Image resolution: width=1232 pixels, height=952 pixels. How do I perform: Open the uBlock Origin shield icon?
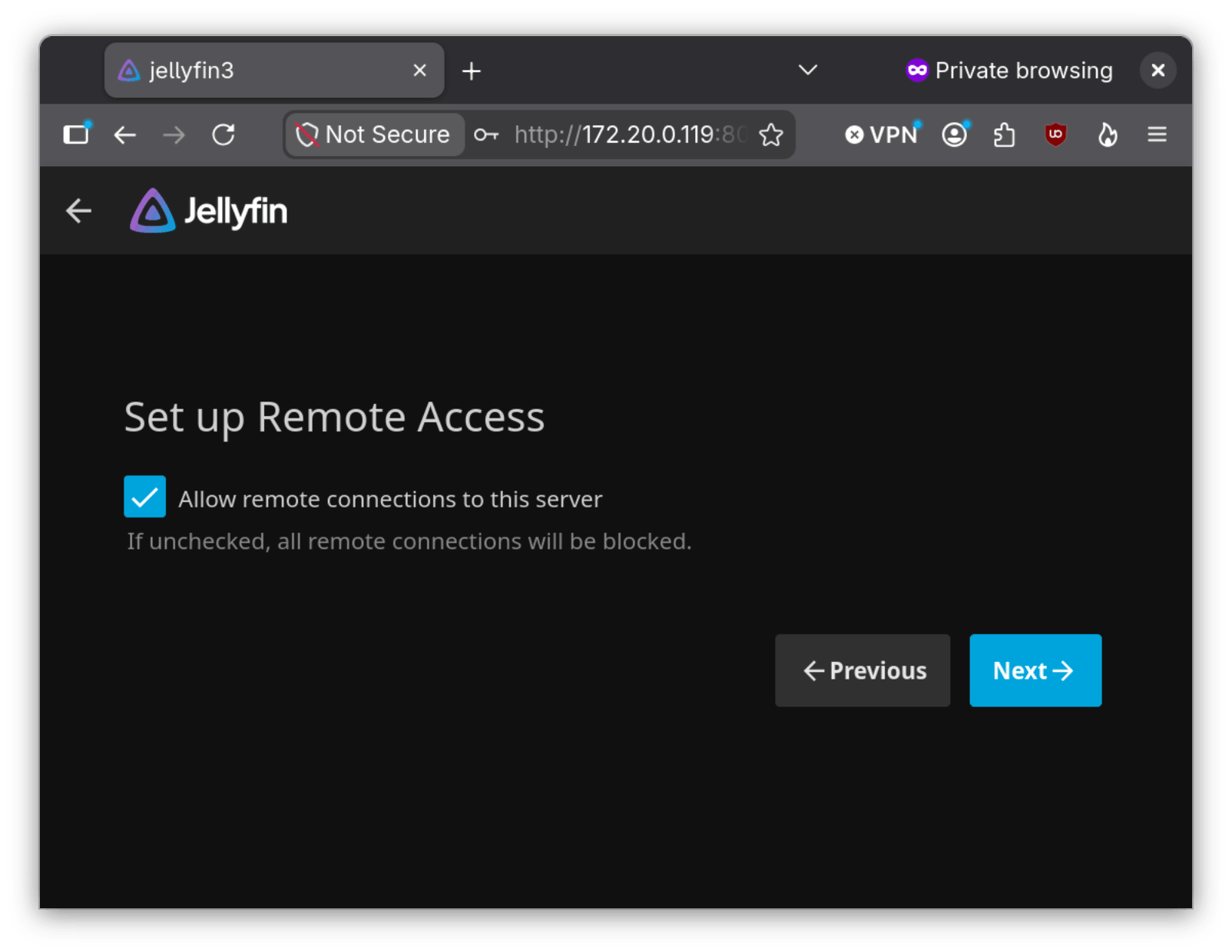point(1056,135)
